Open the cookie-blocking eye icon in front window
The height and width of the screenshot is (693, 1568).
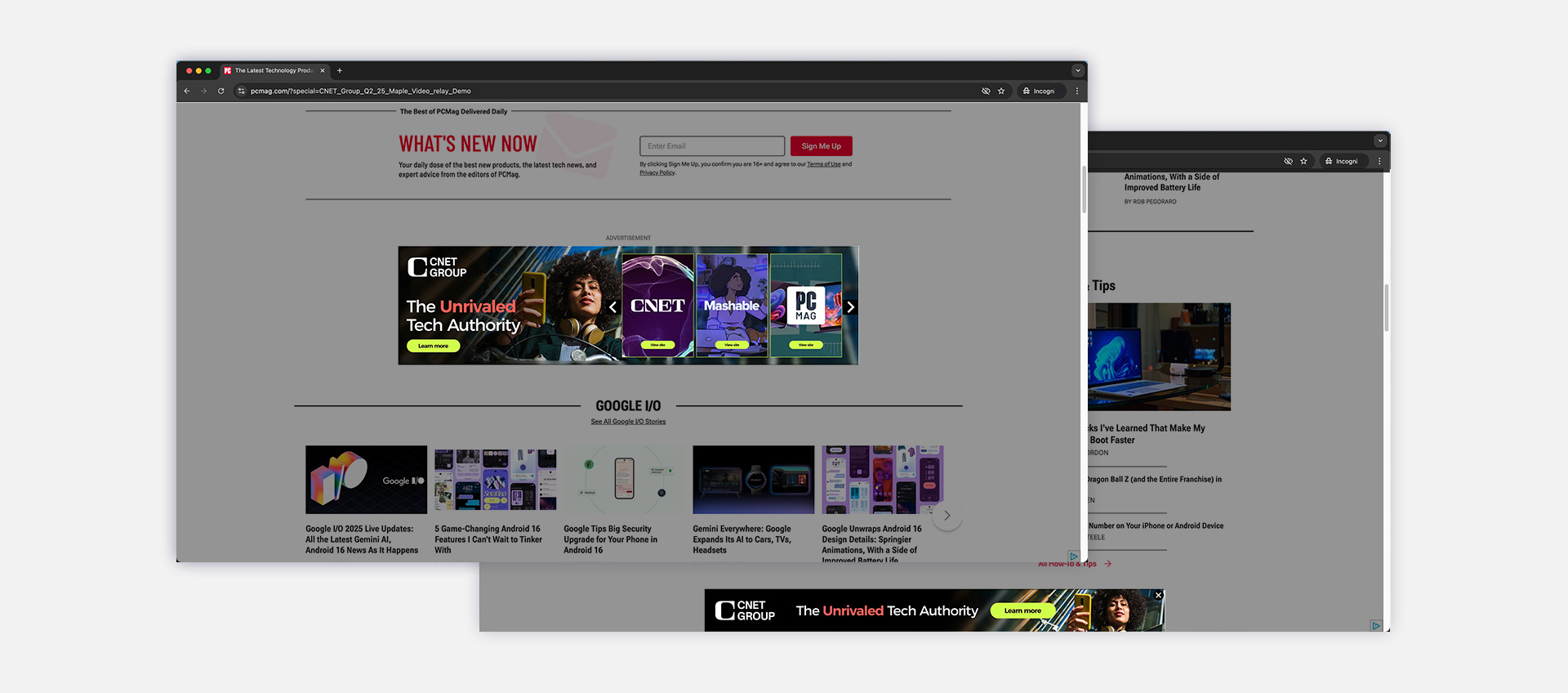pyautogui.click(x=986, y=92)
